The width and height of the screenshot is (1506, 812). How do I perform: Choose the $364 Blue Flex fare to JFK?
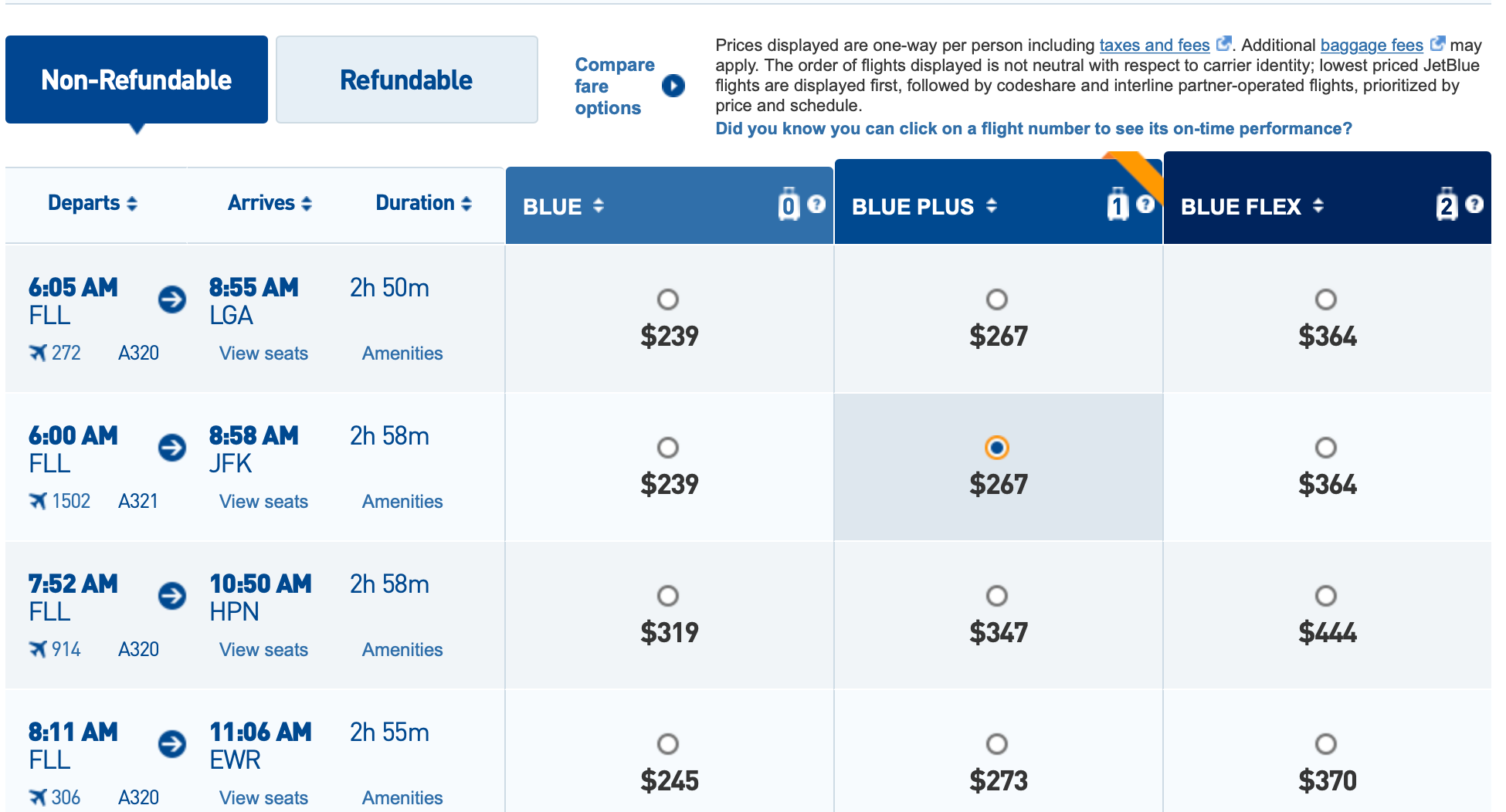[1326, 448]
